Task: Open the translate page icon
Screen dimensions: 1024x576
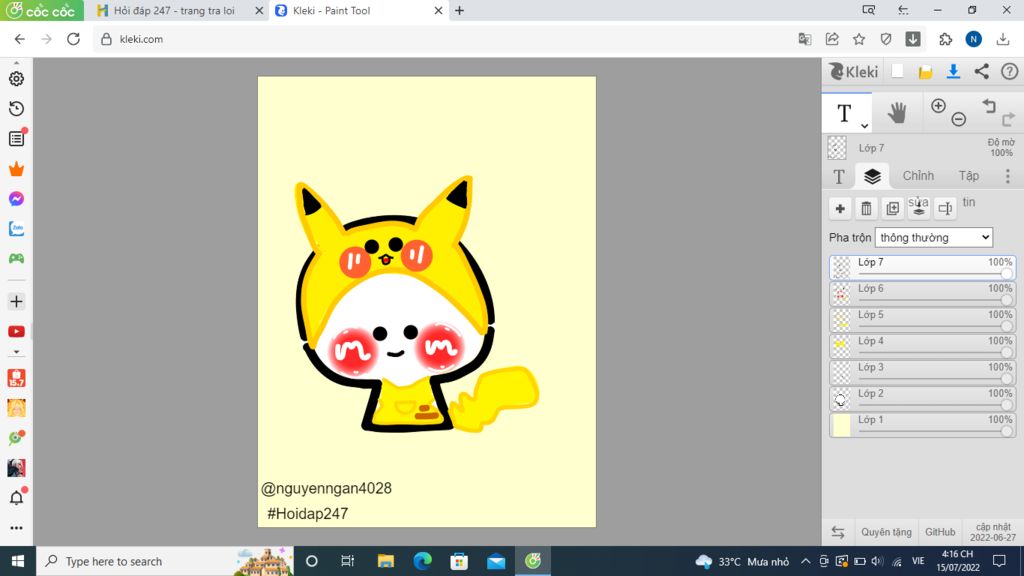Action: coord(805,39)
